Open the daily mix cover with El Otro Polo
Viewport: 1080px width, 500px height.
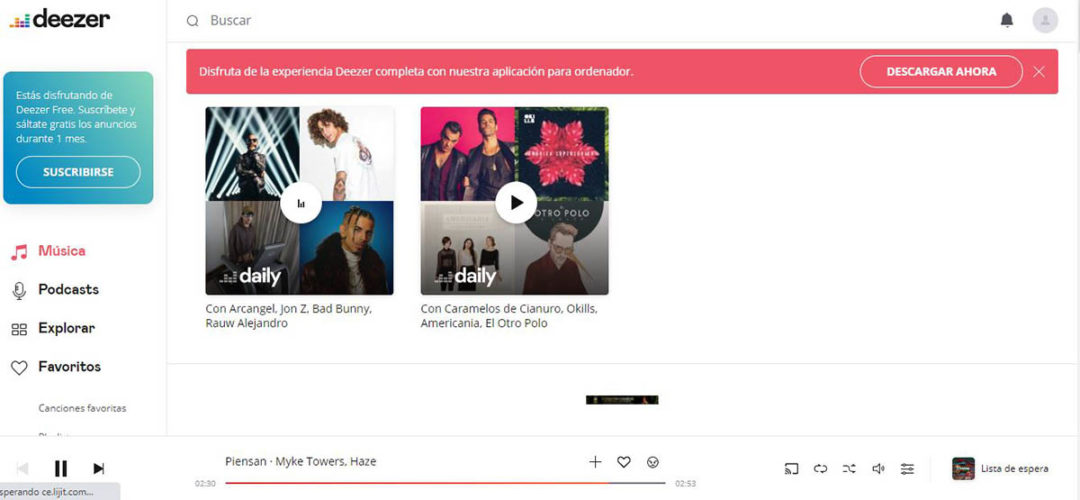pos(515,200)
